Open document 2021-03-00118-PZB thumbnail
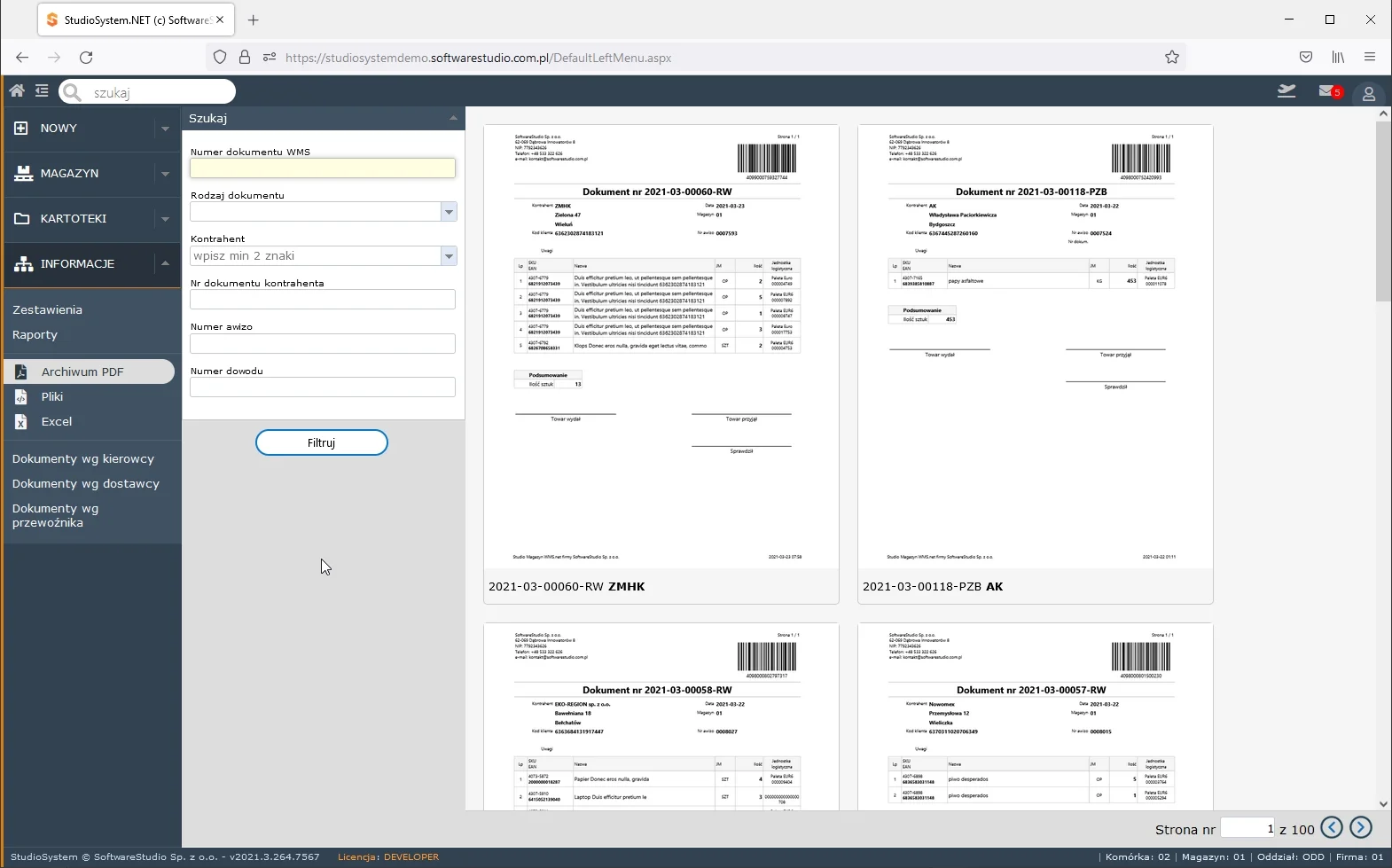This screenshot has height=868, width=1392. (x=1035, y=346)
